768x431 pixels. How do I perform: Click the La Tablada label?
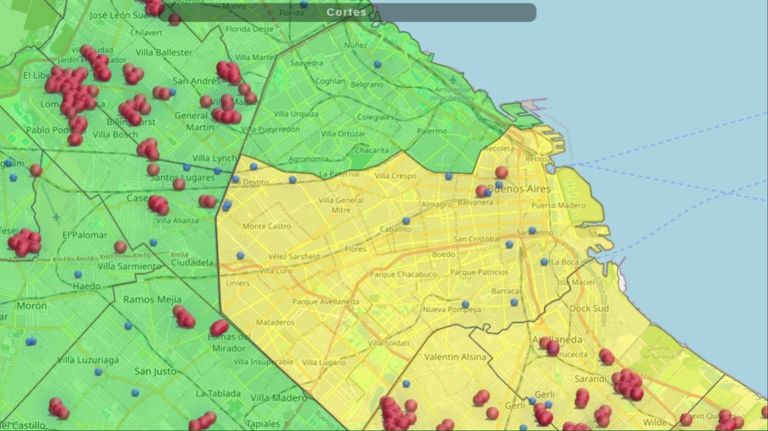point(218,394)
